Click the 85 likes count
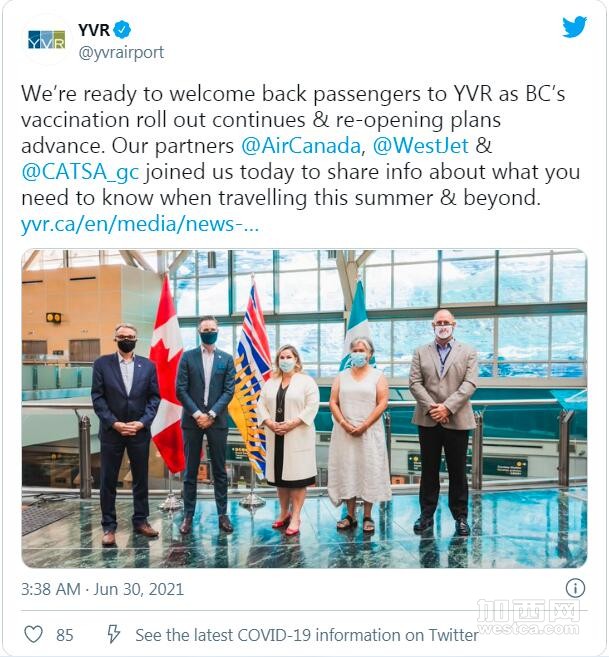Screen dimensions: 609x657 point(65,635)
